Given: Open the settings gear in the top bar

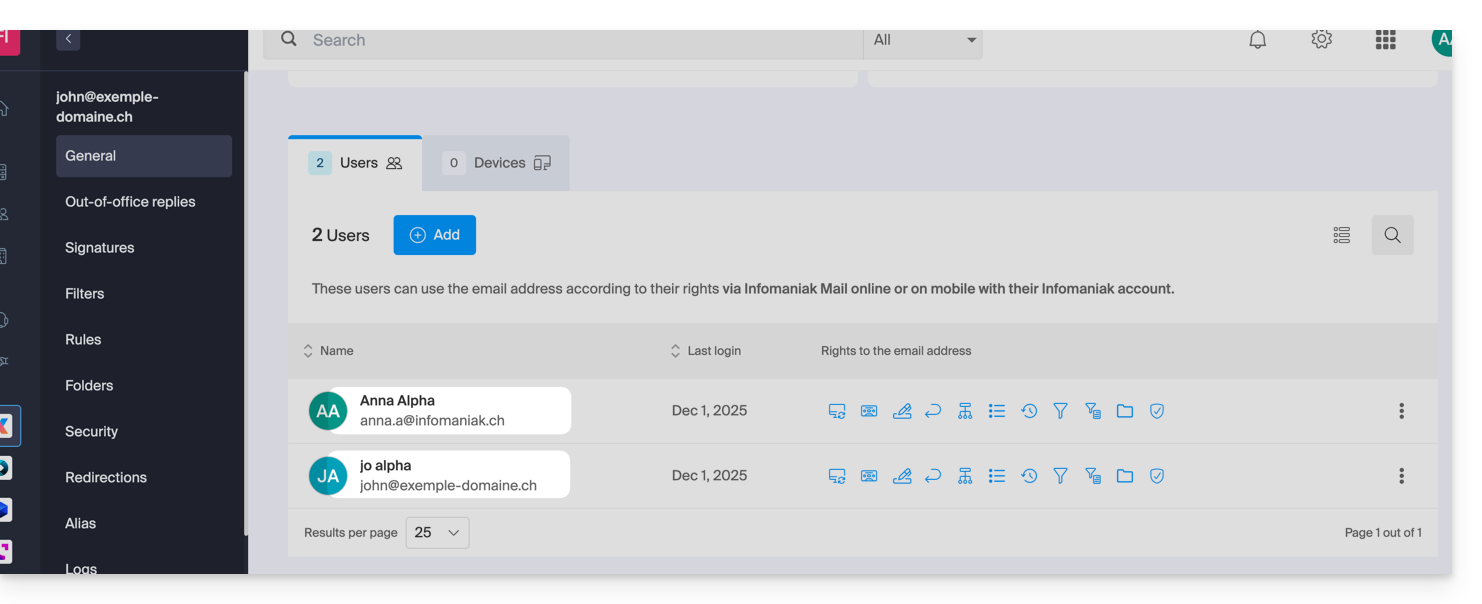Looking at the screenshot, I should pyautogui.click(x=1322, y=40).
